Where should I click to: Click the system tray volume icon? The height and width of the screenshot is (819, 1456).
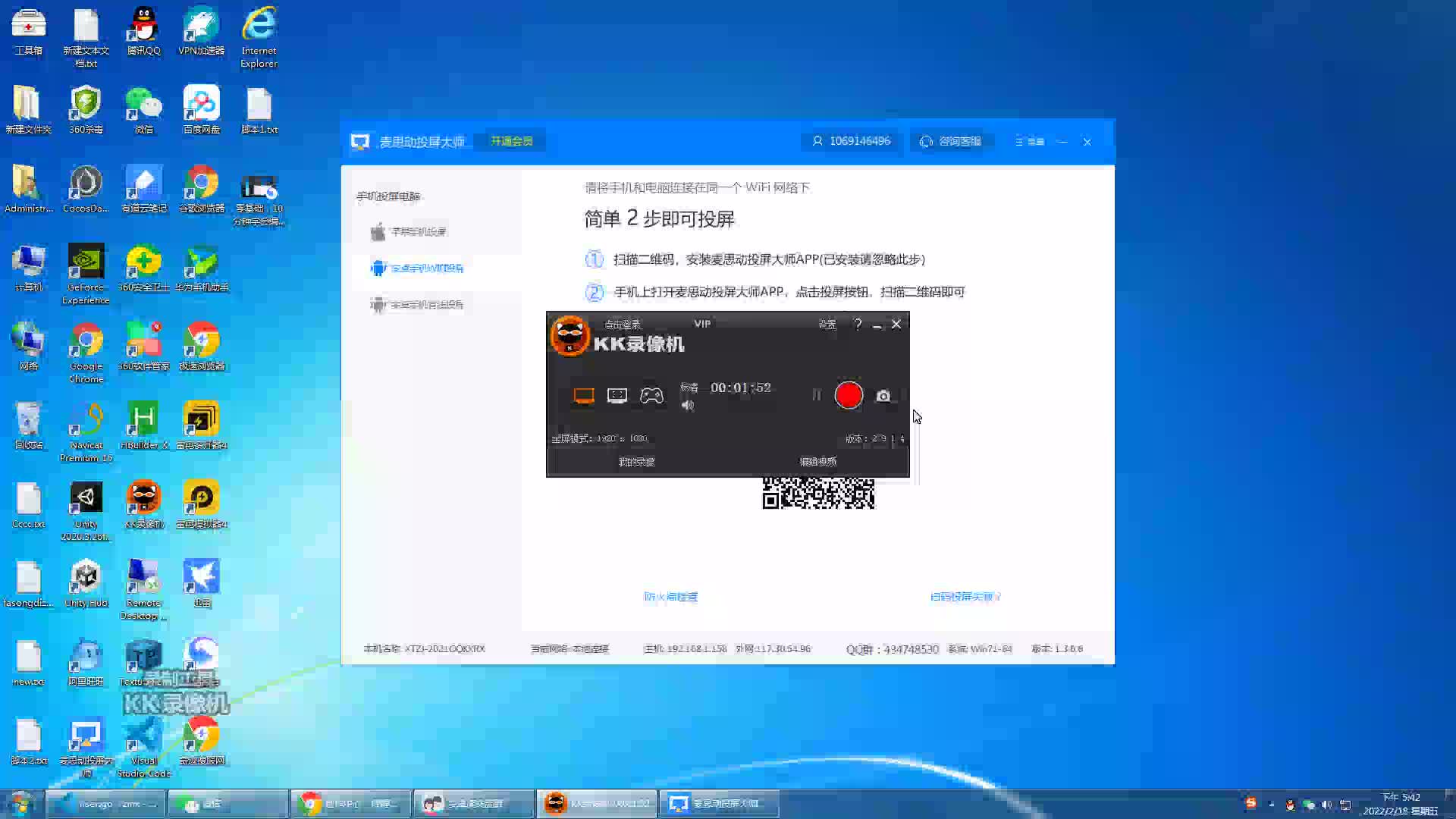[1326, 805]
